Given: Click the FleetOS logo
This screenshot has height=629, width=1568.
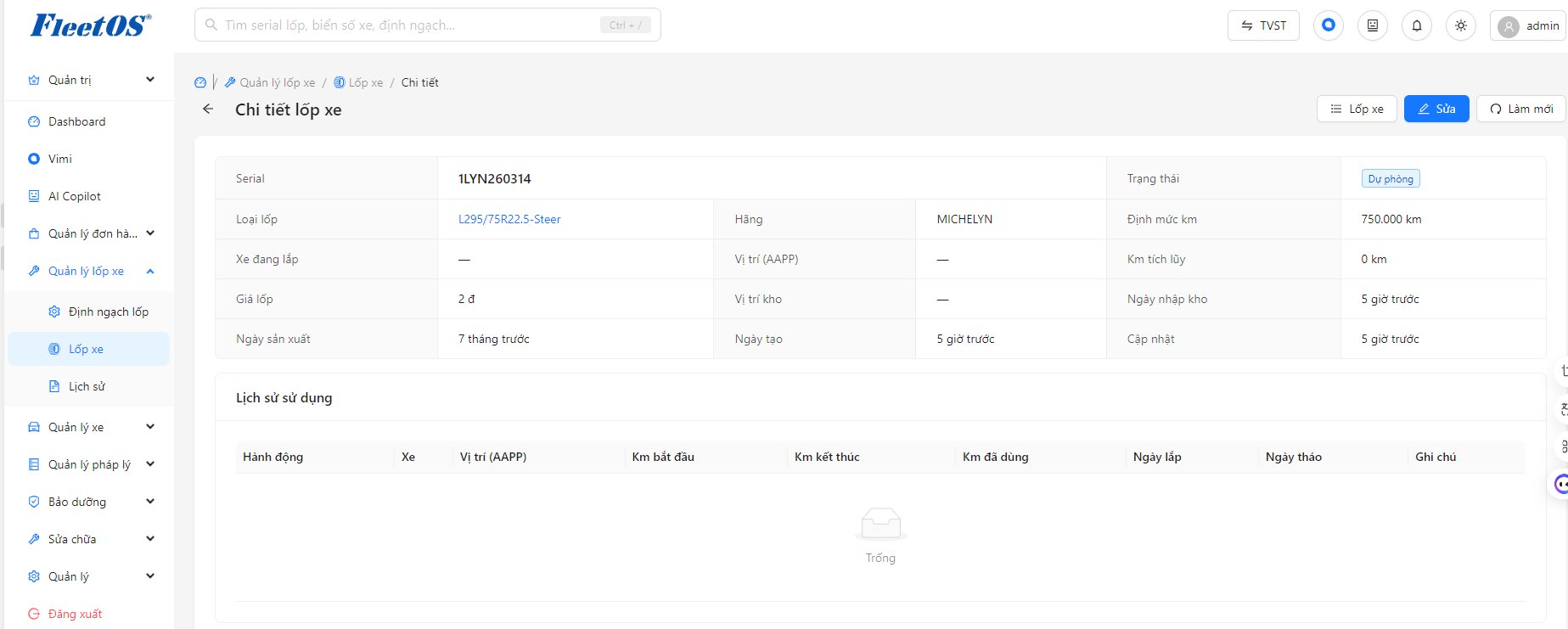Looking at the screenshot, I should pos(91,25).
